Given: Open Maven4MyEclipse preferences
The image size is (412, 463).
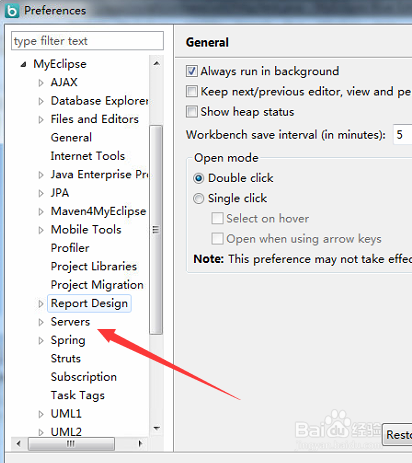Looking at the screenshot, I should pyautogui.click(x=98, y=211).
